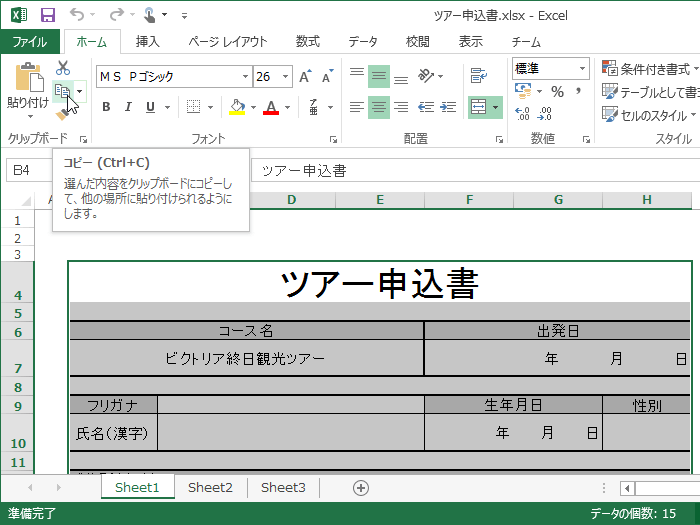The image size is (700, 525).
Task: Open the copy button dropdown arrow
Action: pos(79,92)
